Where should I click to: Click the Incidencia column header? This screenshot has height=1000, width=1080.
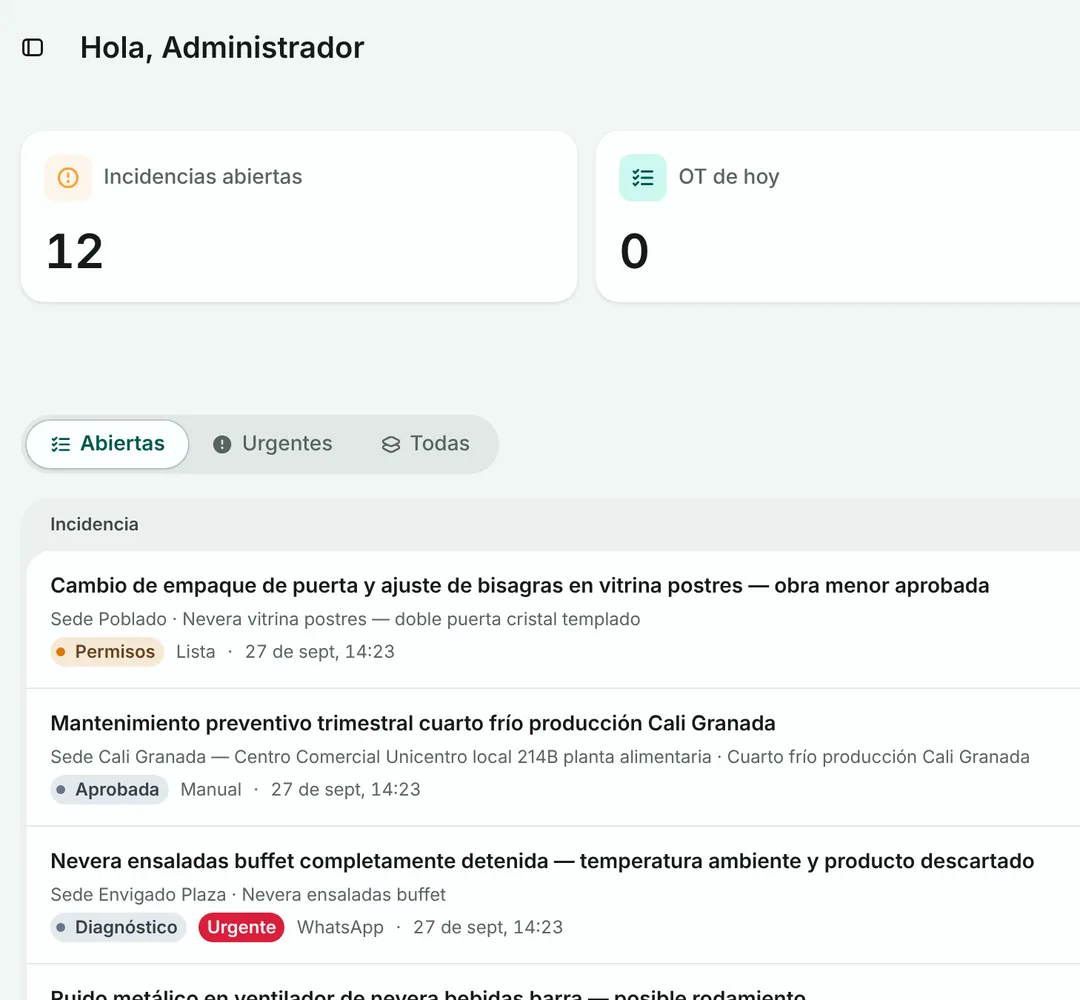coord(94,525)
